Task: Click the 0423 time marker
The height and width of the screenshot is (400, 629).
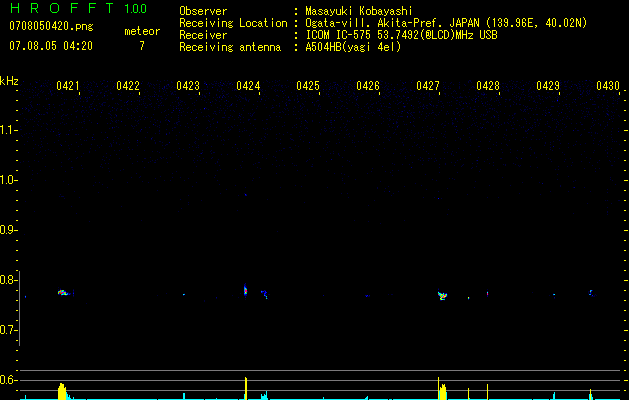Action: [x=188, y=86]
